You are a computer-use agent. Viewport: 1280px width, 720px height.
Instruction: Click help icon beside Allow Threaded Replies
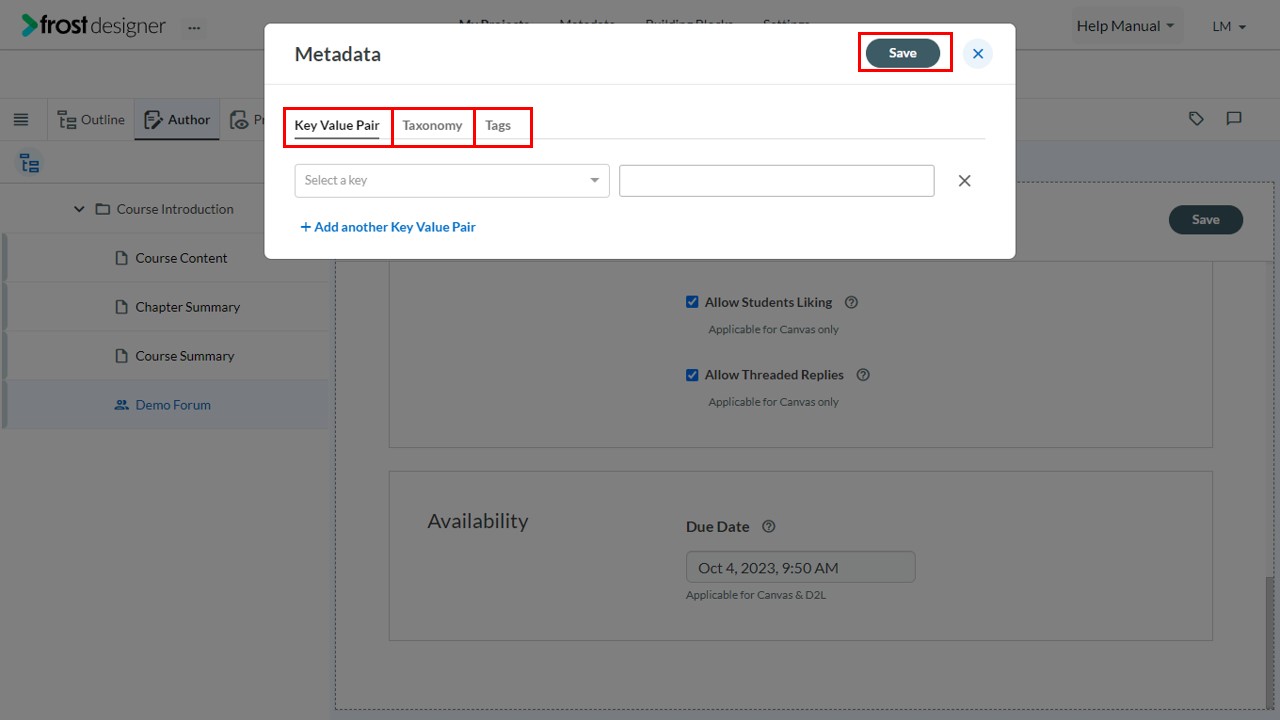click(863, 375)
